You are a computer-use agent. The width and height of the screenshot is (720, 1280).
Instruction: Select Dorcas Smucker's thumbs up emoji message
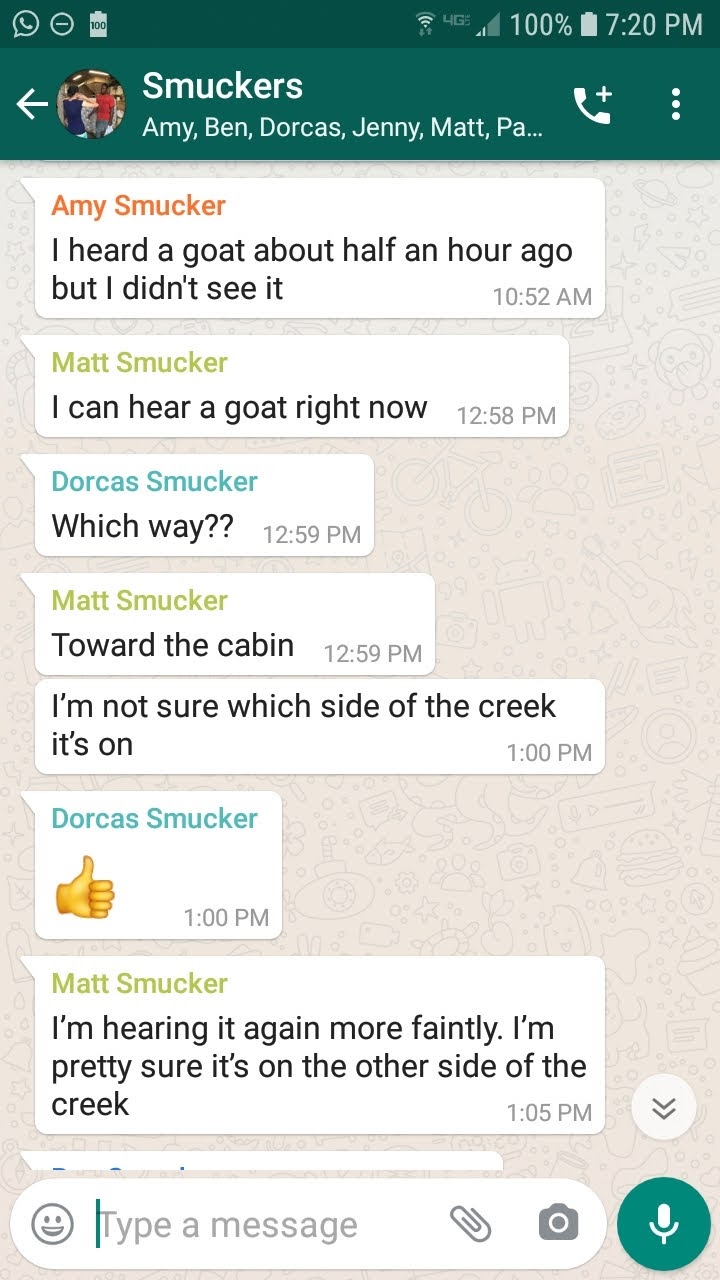coord(158,866)
